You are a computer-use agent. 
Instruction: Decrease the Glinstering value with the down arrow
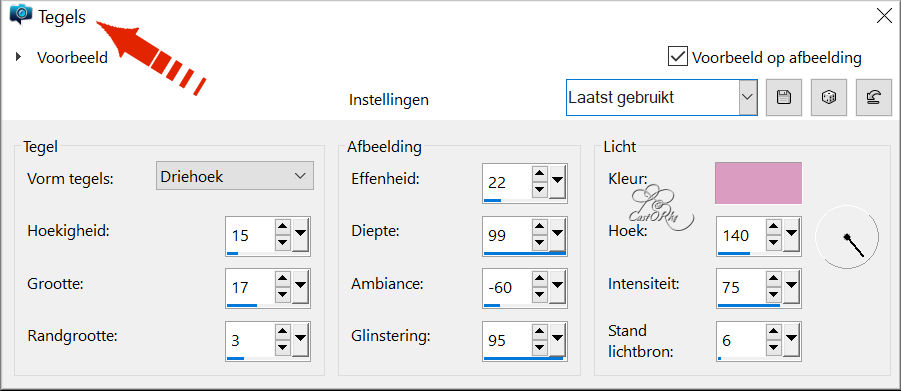pyautogui.click(x=539, y=348)
